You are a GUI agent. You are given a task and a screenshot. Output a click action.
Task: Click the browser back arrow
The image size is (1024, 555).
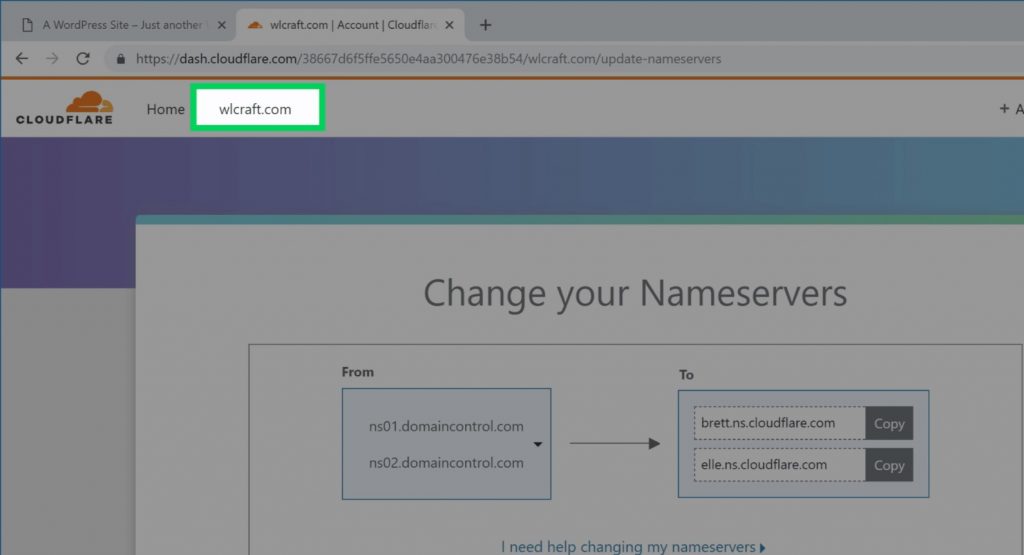click(x=22, y=59)
